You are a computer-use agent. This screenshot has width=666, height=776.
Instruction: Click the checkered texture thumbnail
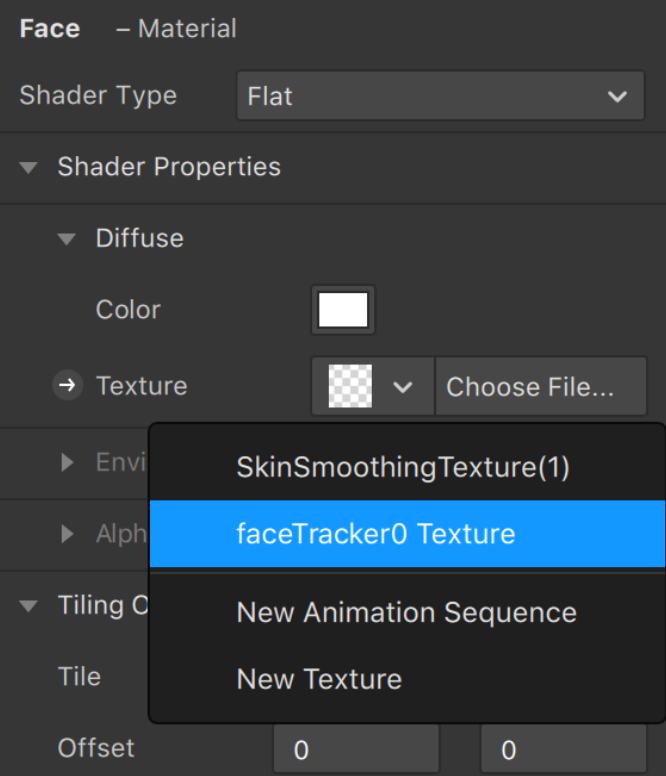pyautogui.click(x=350, y=386)
